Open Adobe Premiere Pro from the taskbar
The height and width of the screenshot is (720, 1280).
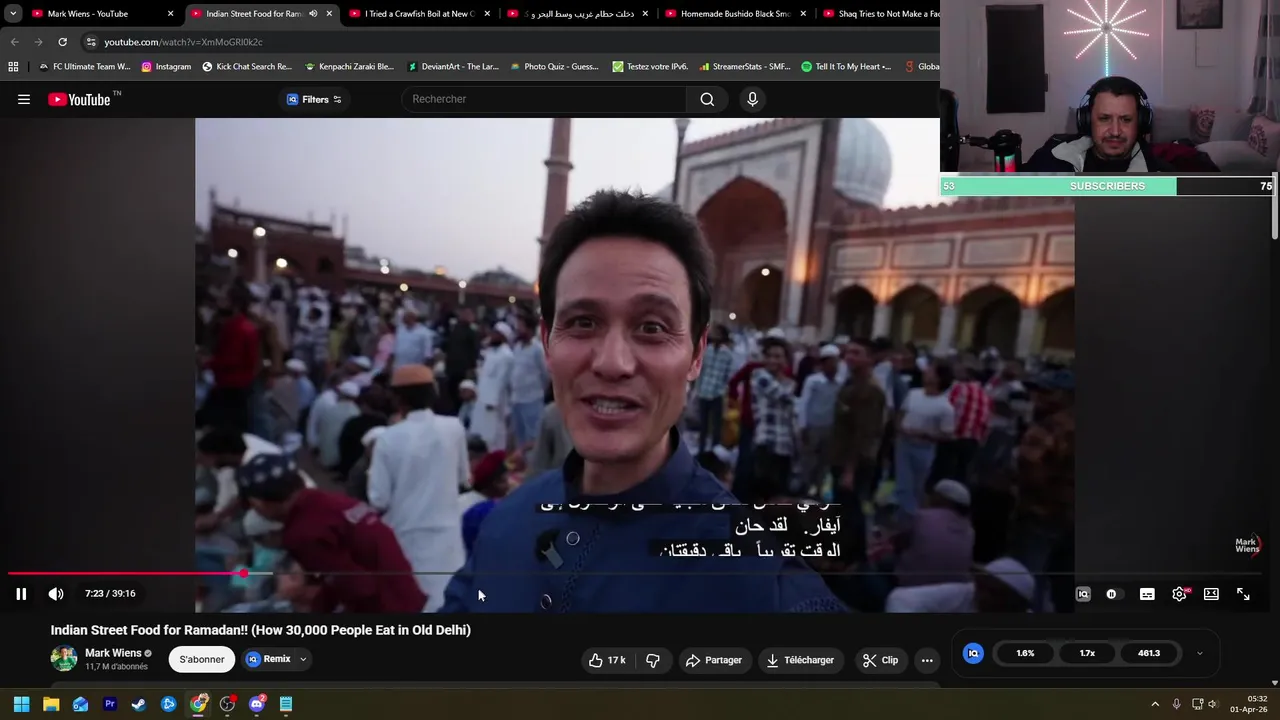pos(110,704)
